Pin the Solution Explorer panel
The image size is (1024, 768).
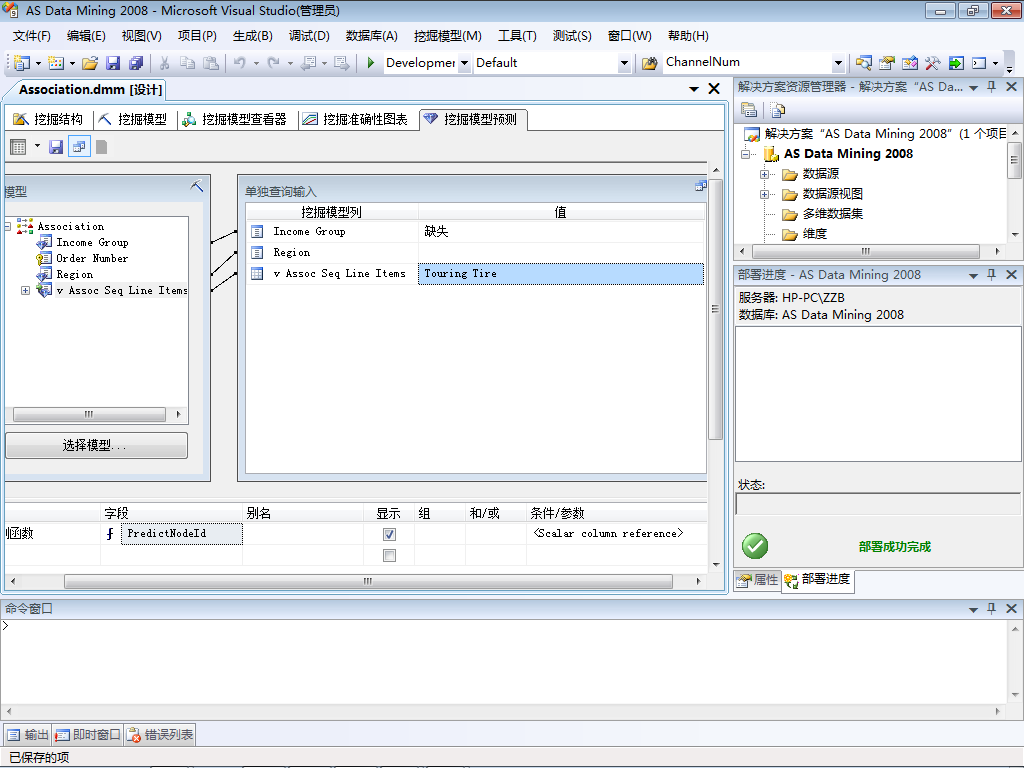(991, 87)
